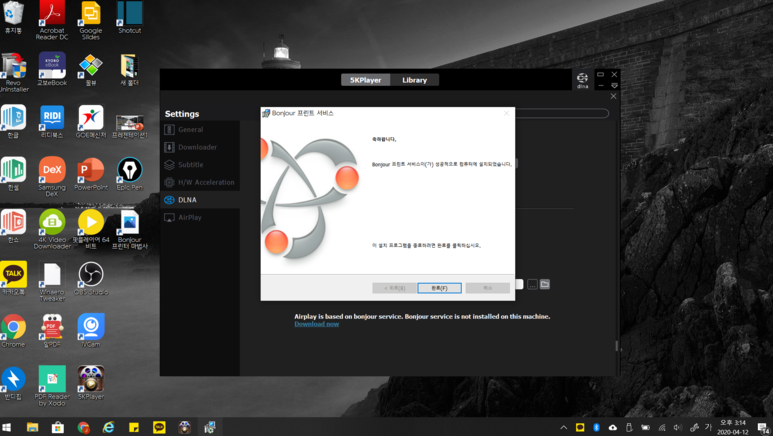
Task: Open General settings in the sidebar
Action: tap(200, 130)
